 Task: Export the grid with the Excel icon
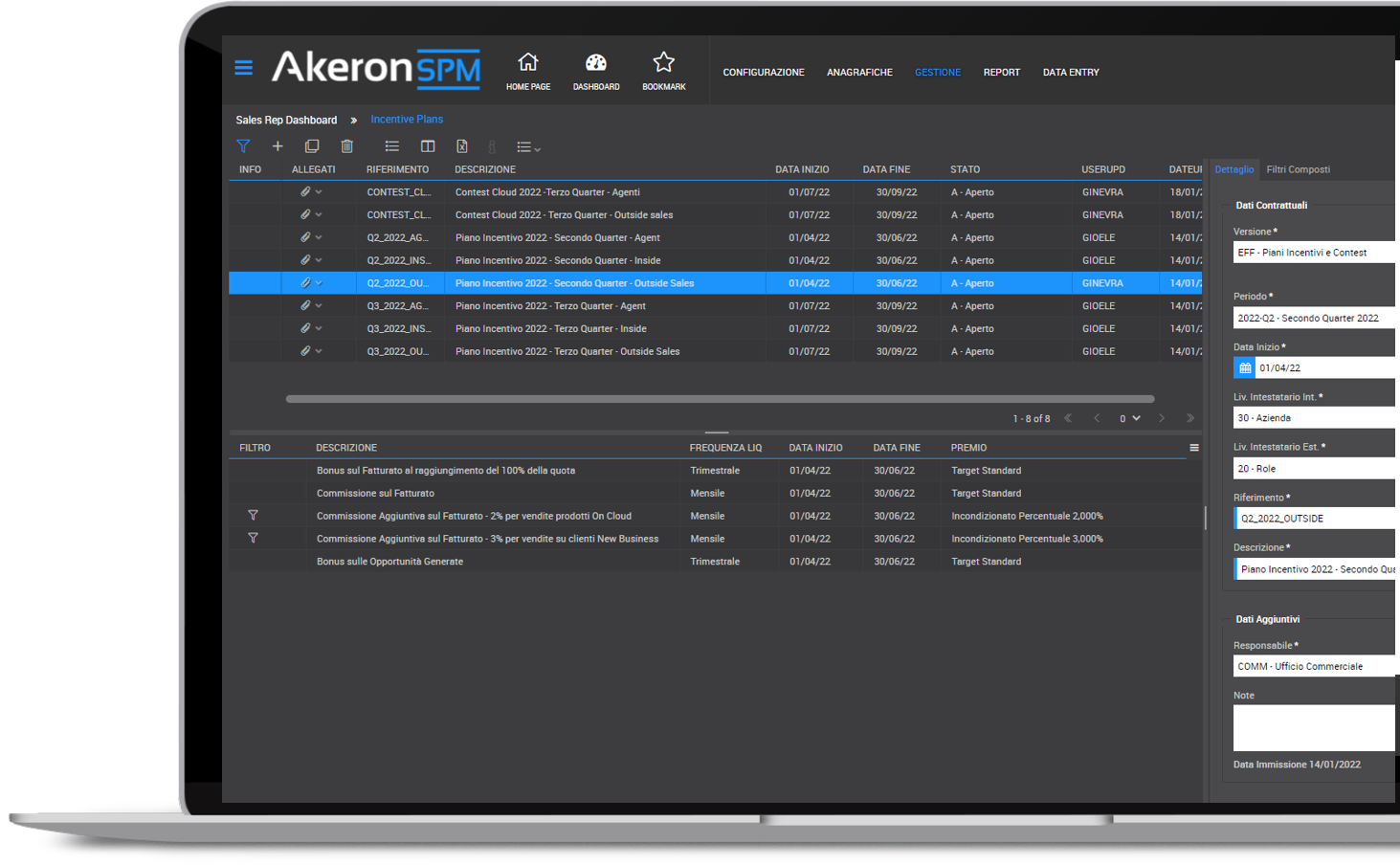461,145
